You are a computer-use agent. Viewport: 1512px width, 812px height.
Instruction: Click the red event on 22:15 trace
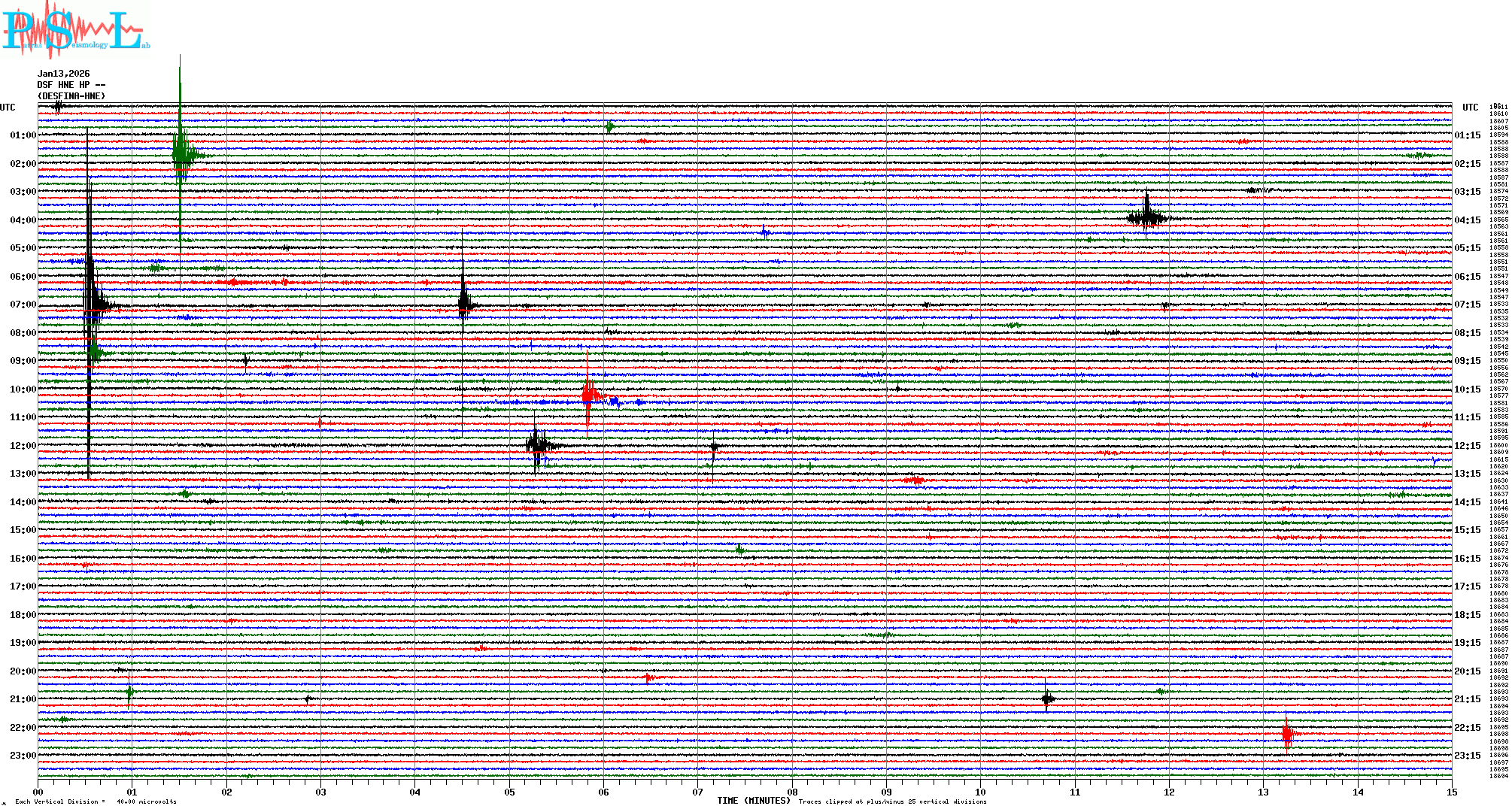(1287, 734)
